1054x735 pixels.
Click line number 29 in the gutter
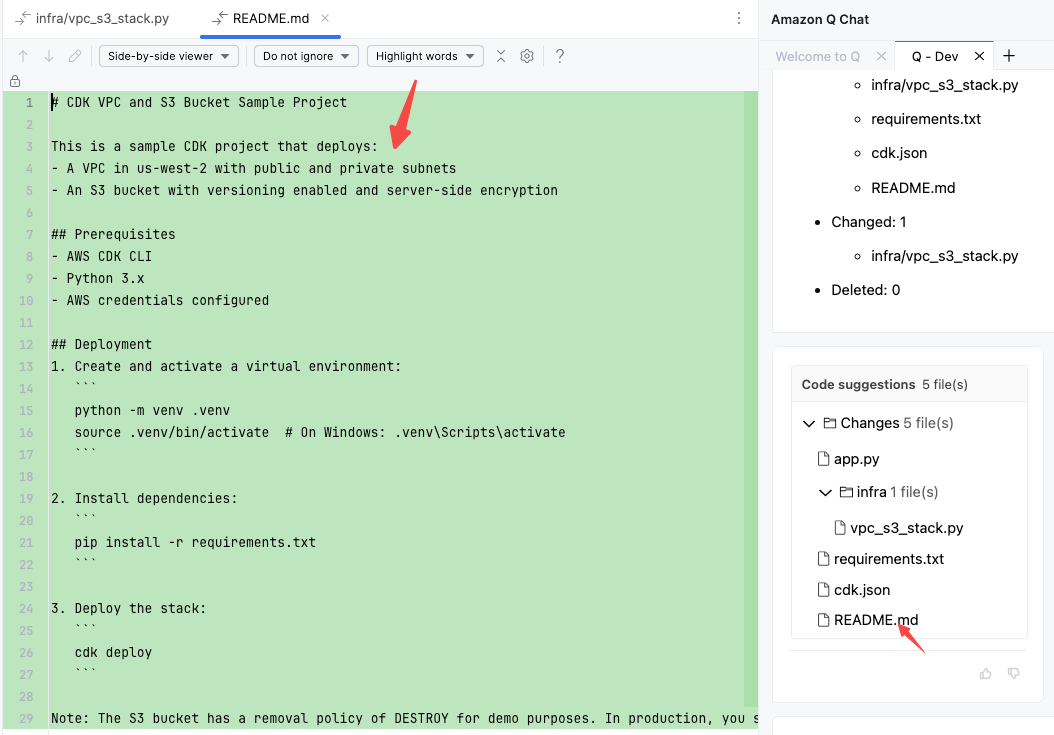pos(26,718)
